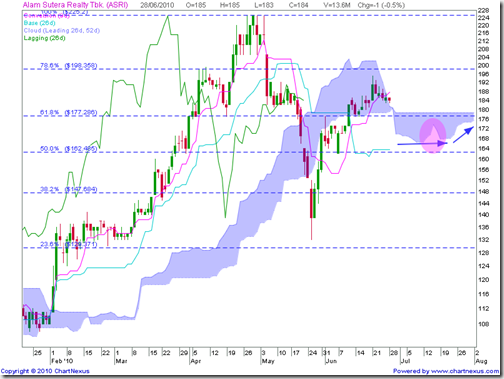This screenshot has width=504, height=379.
Task: Click the Jun month label on time axis
Action: [x=331, y=361]
